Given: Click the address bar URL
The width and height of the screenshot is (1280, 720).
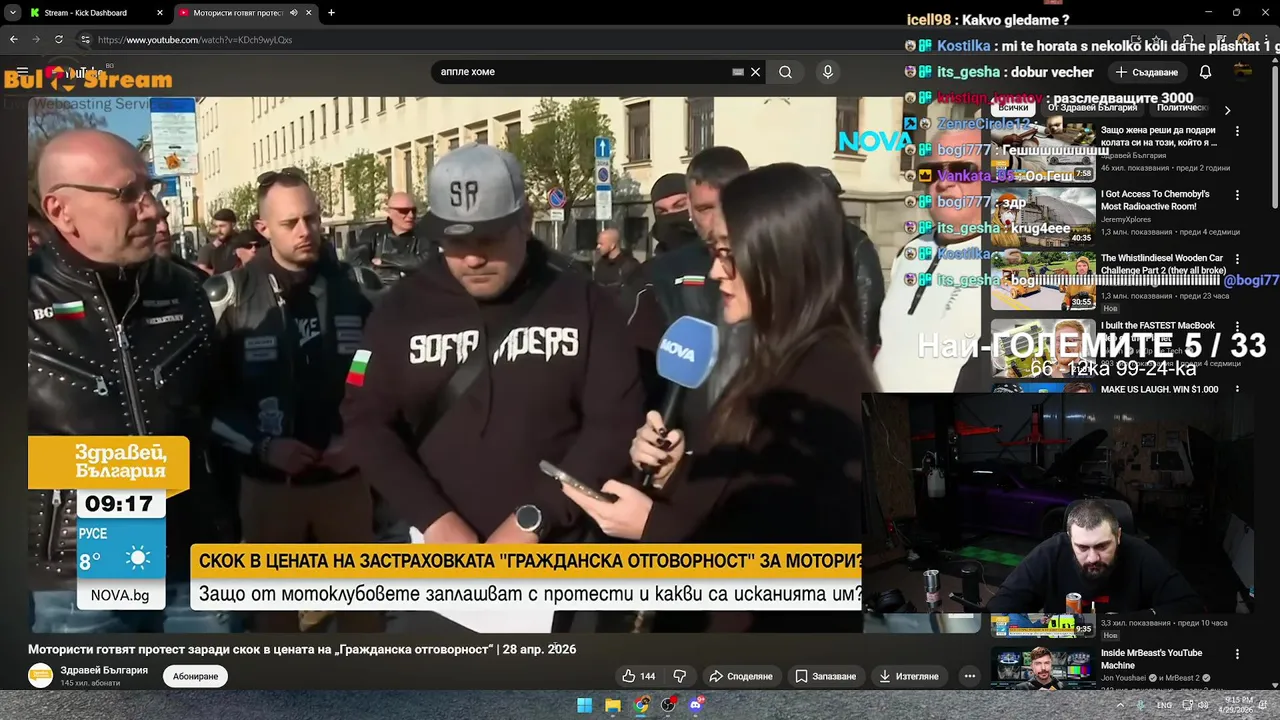Looking at the screenshot, I should 195,40.
